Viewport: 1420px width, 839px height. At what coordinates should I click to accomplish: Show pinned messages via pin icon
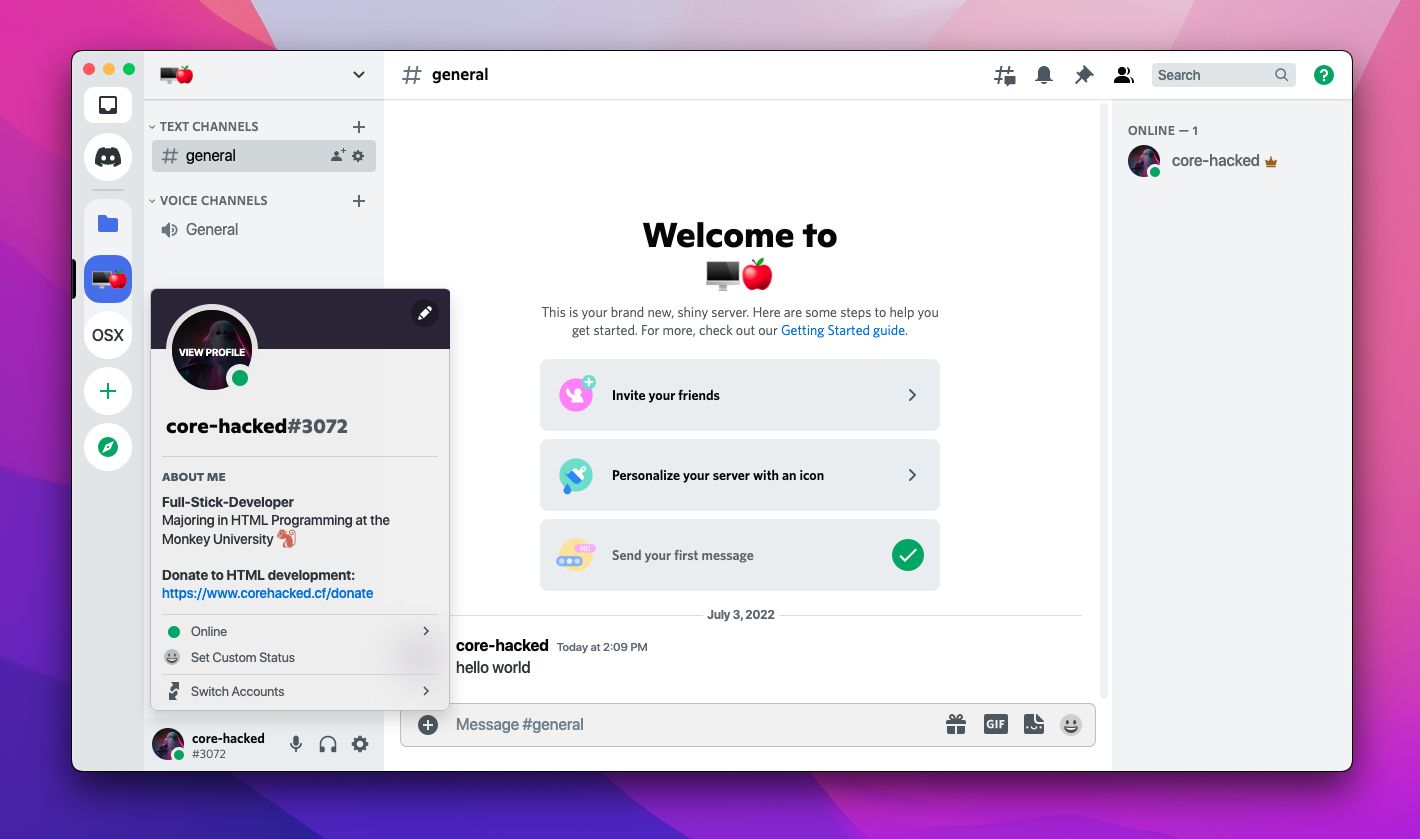coord(1084,75)
